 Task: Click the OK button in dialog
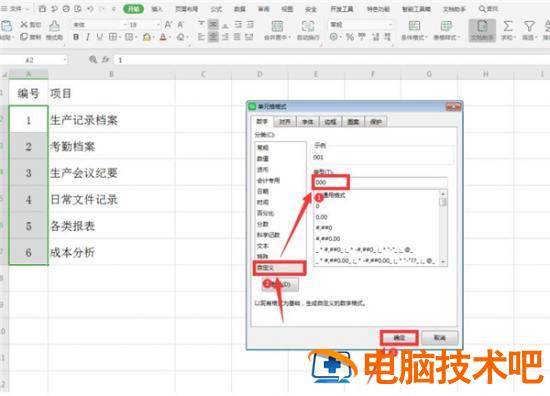point(399,338)
